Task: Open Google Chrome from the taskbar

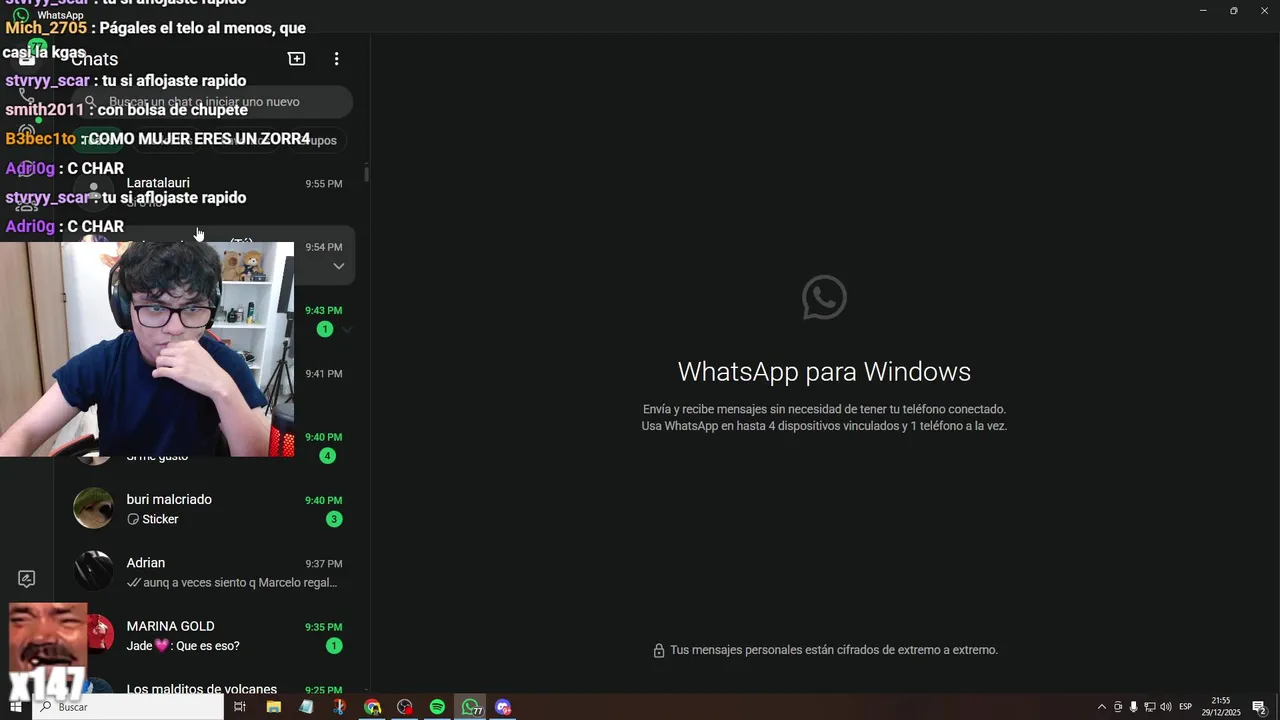Action: point(372,707)
